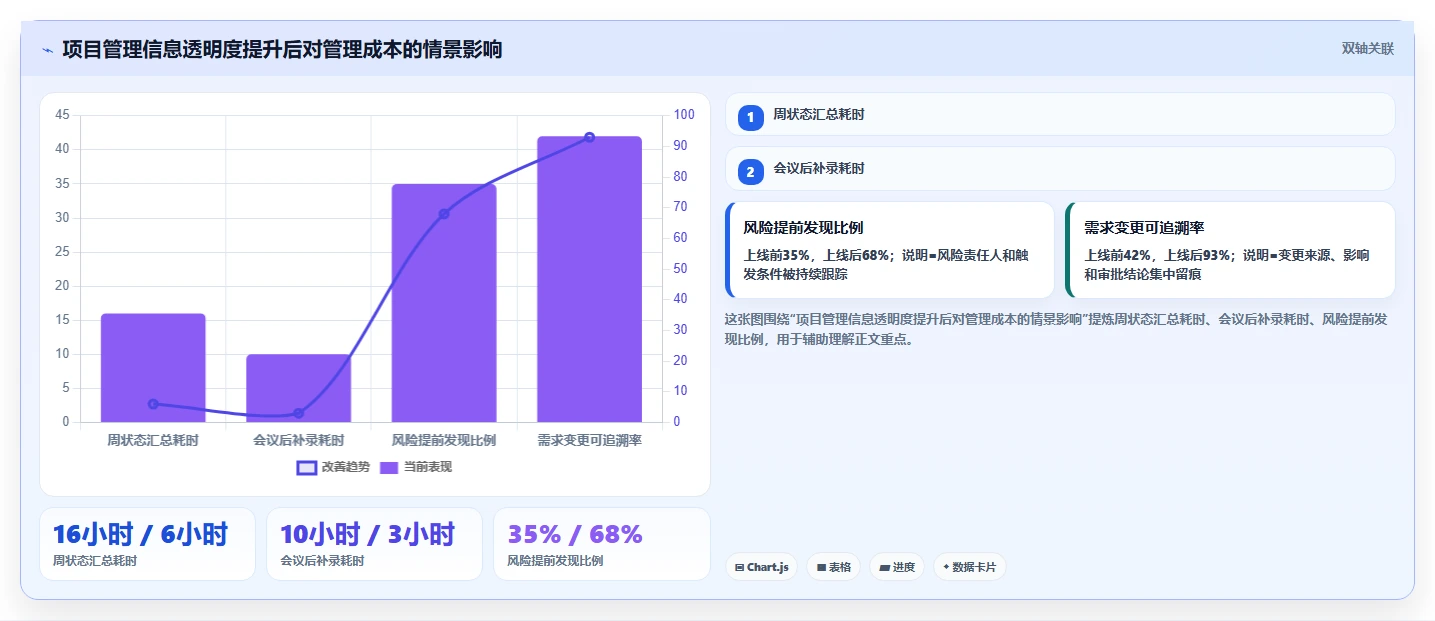The width and height of the screenshot is (1435, 621).
Task: Select the 会议后补录耗时 list row
Action: click(1060, 169)
